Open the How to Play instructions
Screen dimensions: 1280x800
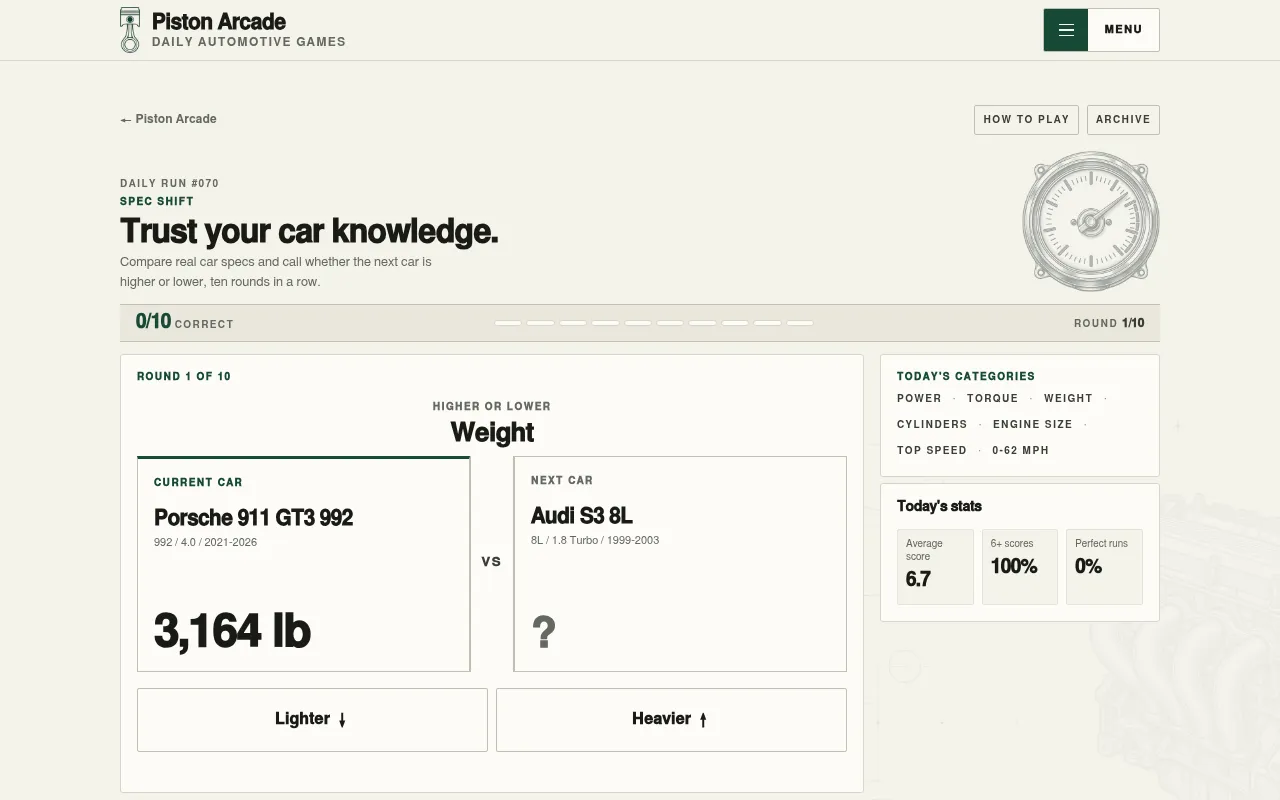(x=1026, y=119)
